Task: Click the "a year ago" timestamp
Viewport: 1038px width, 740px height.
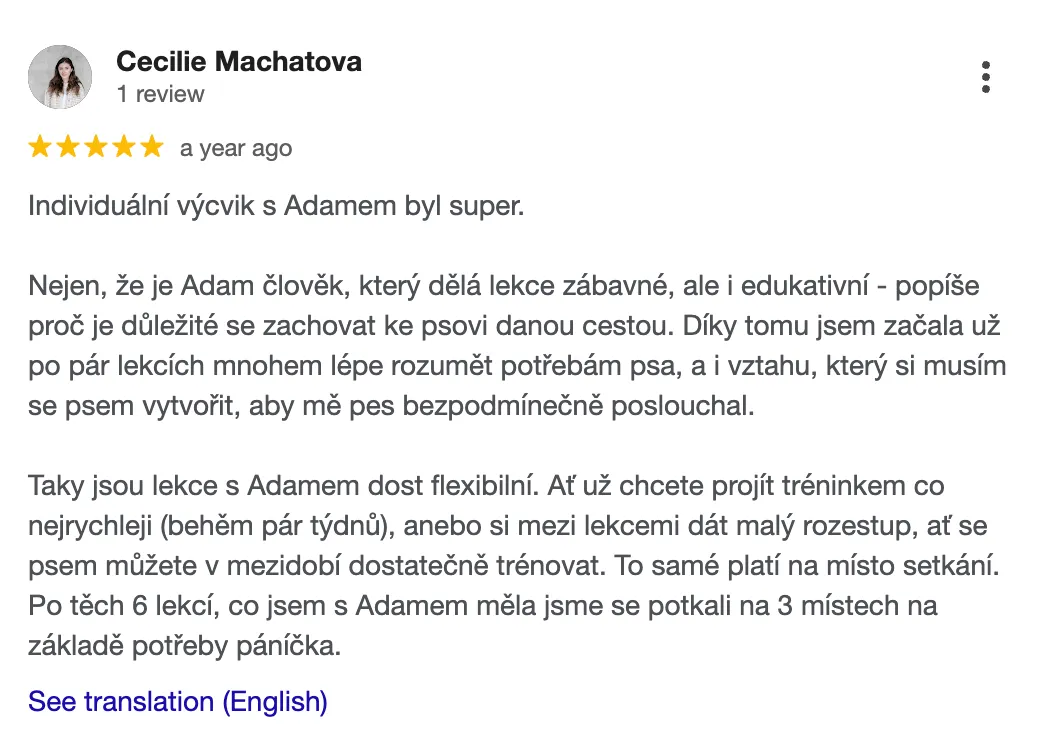Action: (x=236, y=149)
